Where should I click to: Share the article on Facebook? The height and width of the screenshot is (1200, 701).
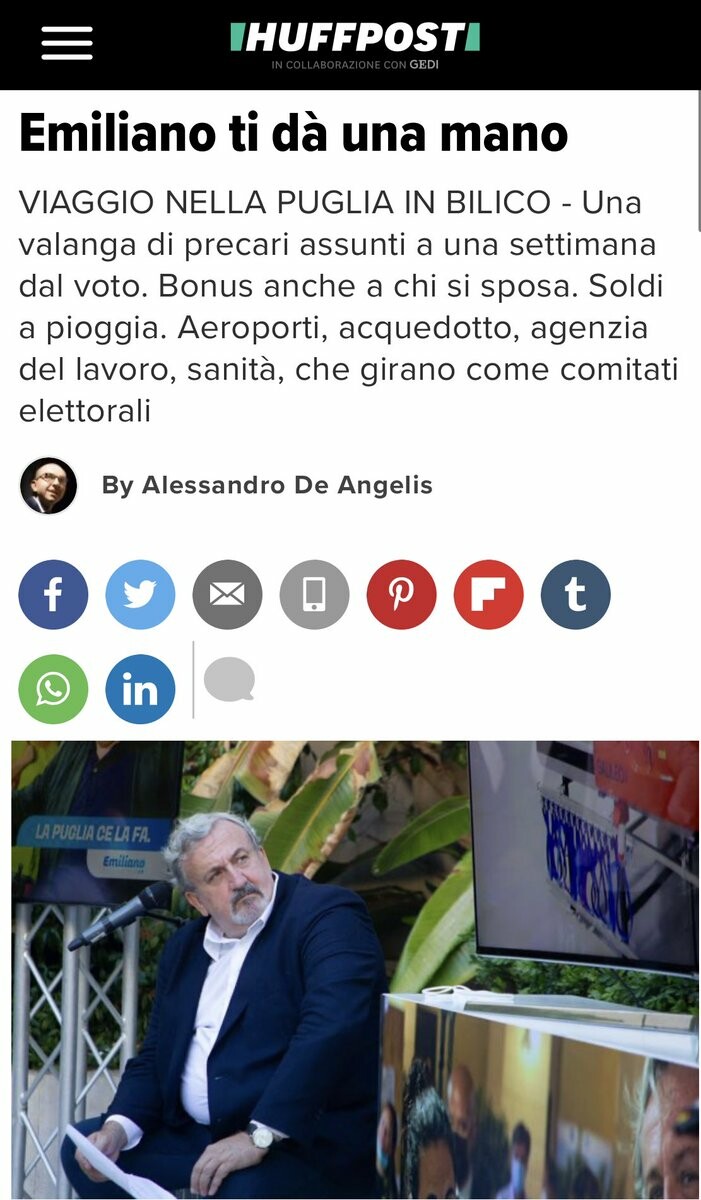pyautogui.click(x=53, y=595)
